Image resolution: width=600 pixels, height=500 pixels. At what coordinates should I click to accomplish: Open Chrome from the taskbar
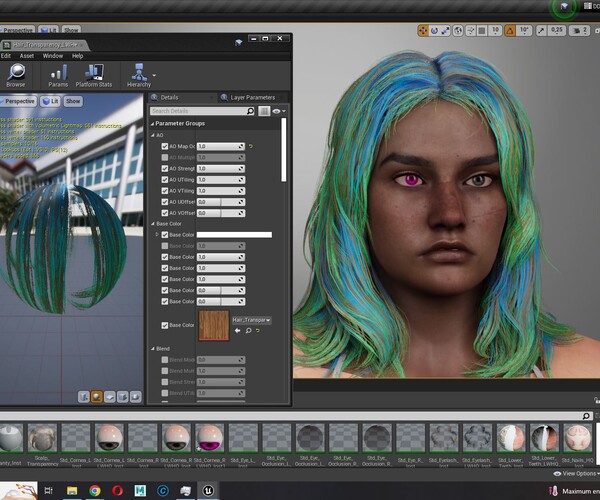(95, 490)
